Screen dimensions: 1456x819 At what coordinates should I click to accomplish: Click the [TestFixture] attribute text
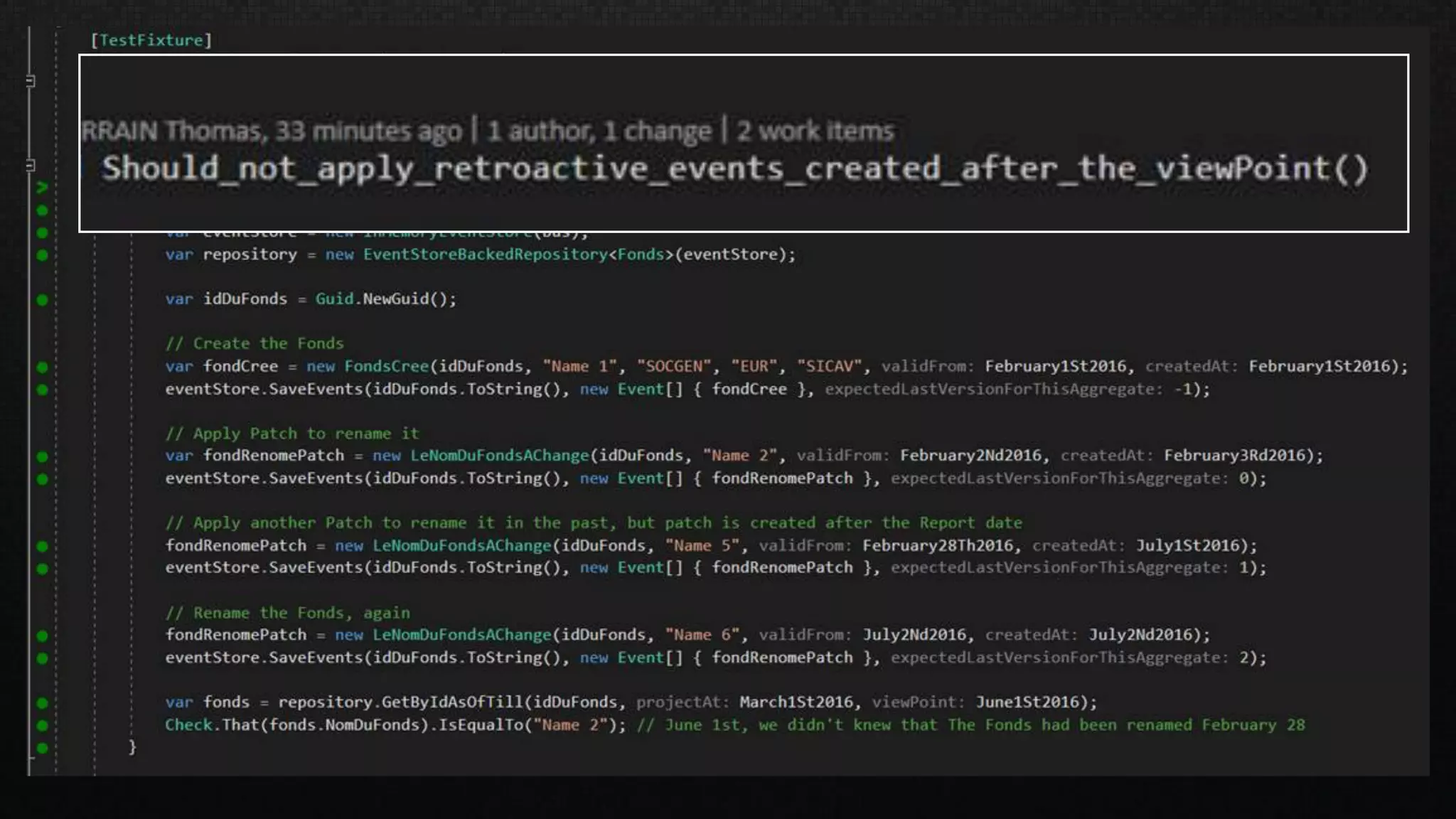pyautogui.click(x=151, y=41)
